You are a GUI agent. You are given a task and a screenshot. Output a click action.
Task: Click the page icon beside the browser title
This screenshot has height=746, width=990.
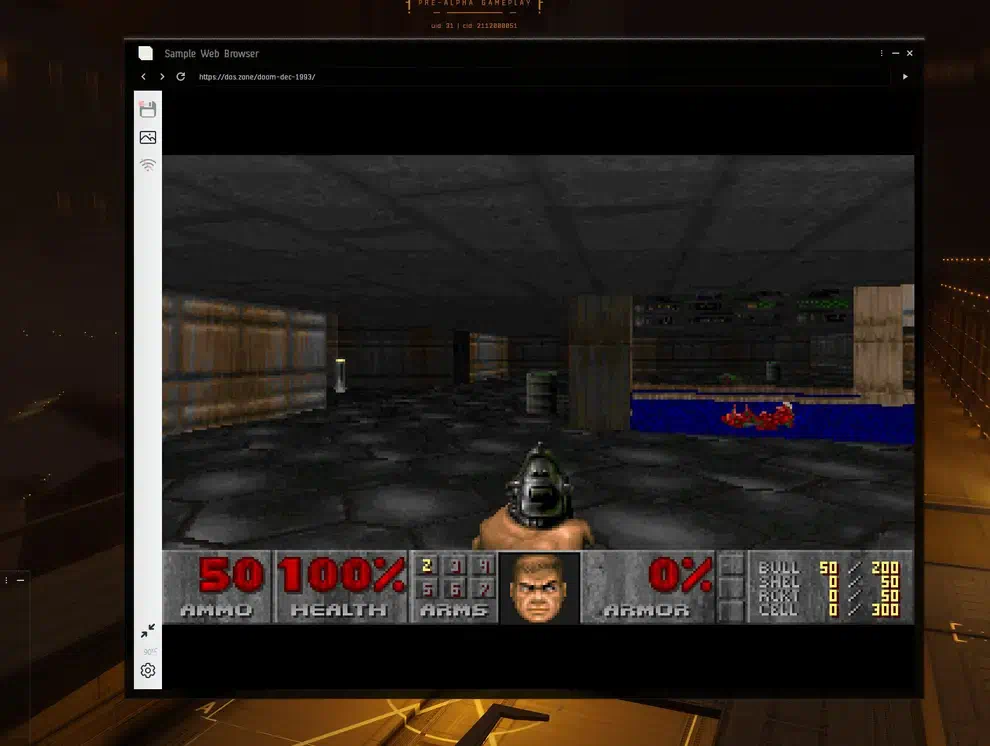coord(146,53)
